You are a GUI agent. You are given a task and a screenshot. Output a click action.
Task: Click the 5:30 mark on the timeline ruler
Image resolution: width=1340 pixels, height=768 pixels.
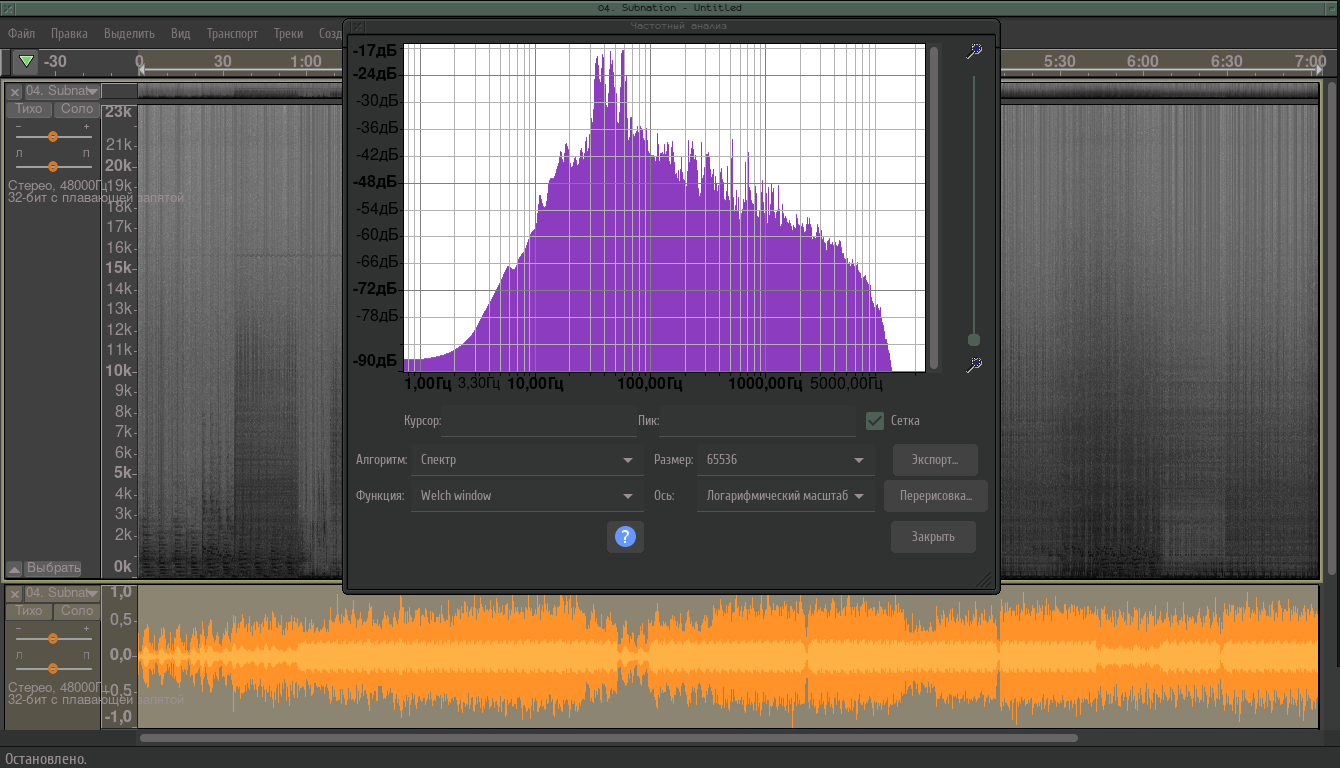pos(1059,62)
